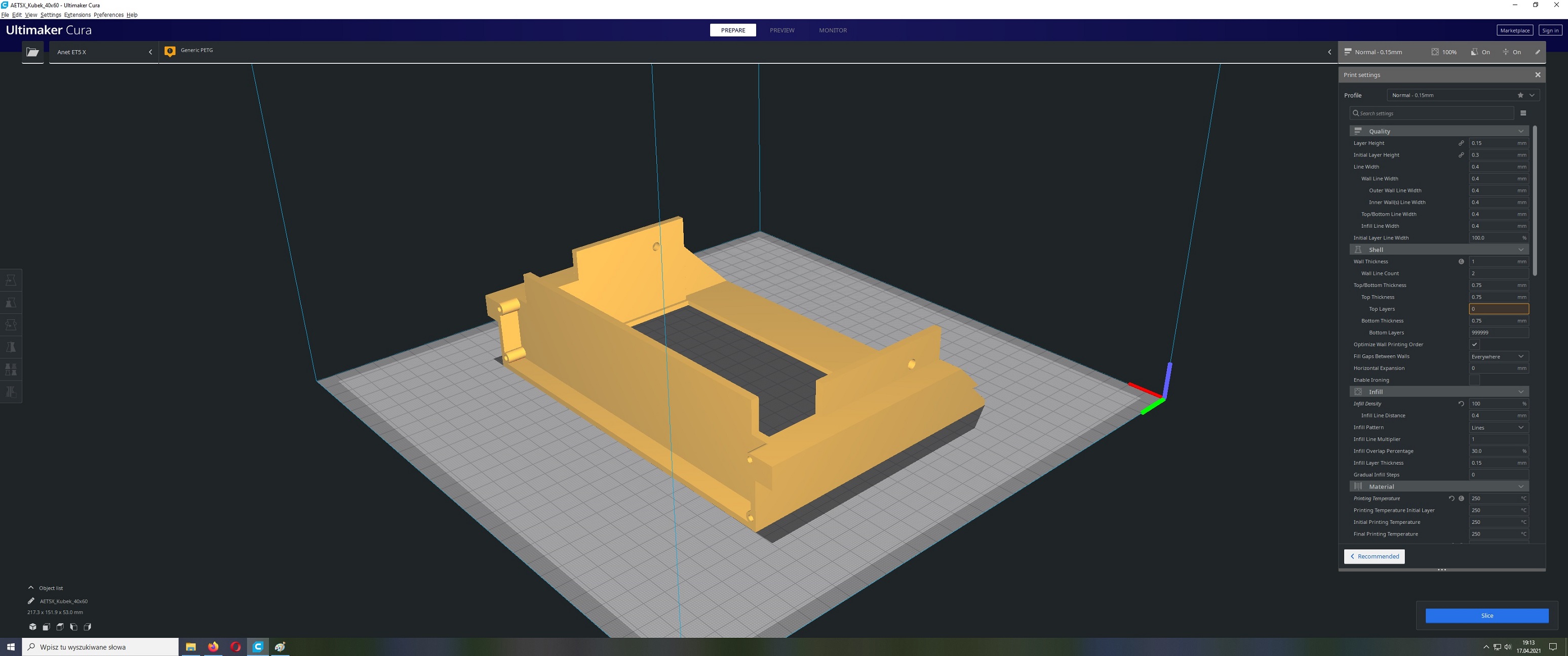This screenshot has height=656, width=1568.
Task: Click the Infill Density value field
Action: (1499, 403)
